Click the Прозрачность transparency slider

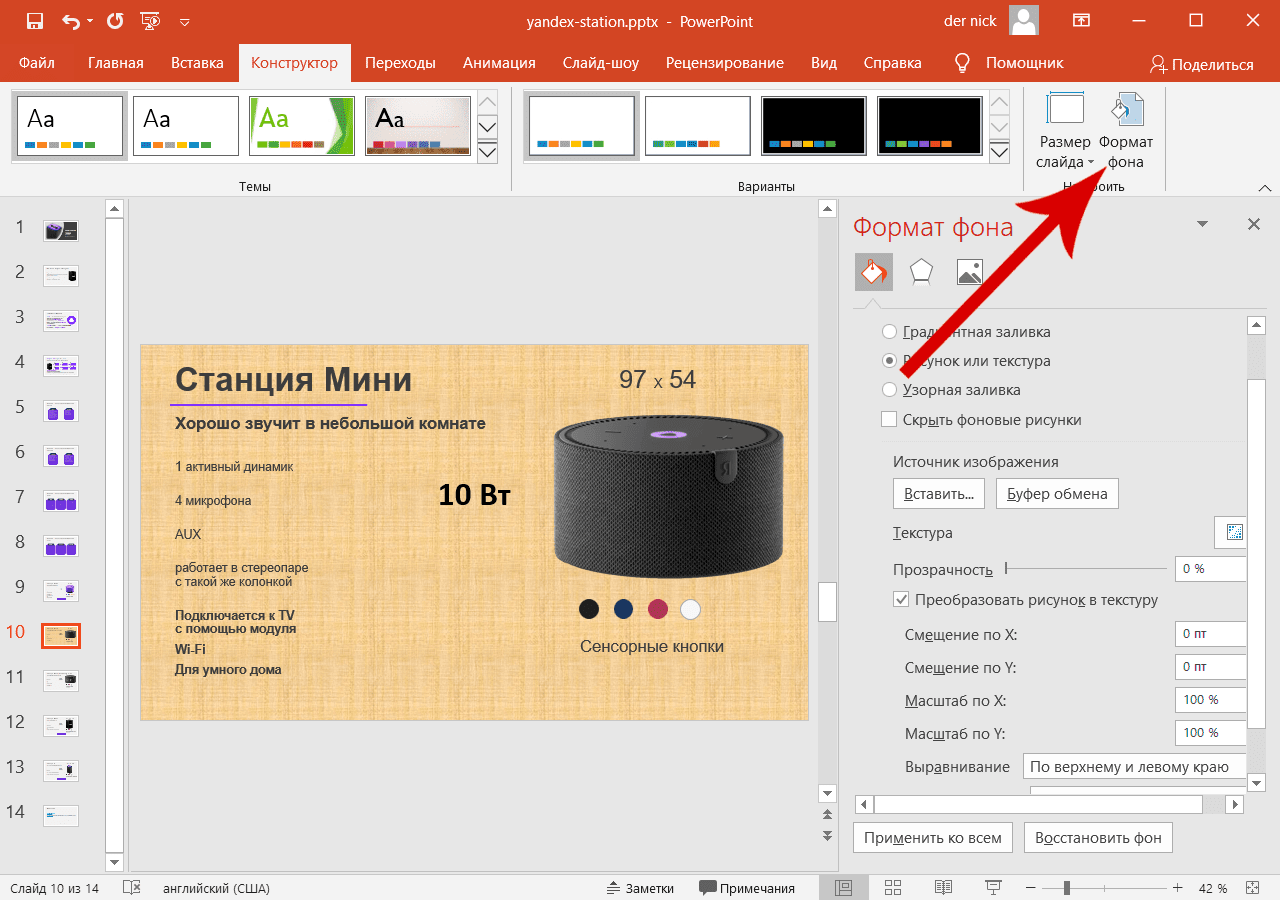pyautogui.click(x=1086, y=568)
